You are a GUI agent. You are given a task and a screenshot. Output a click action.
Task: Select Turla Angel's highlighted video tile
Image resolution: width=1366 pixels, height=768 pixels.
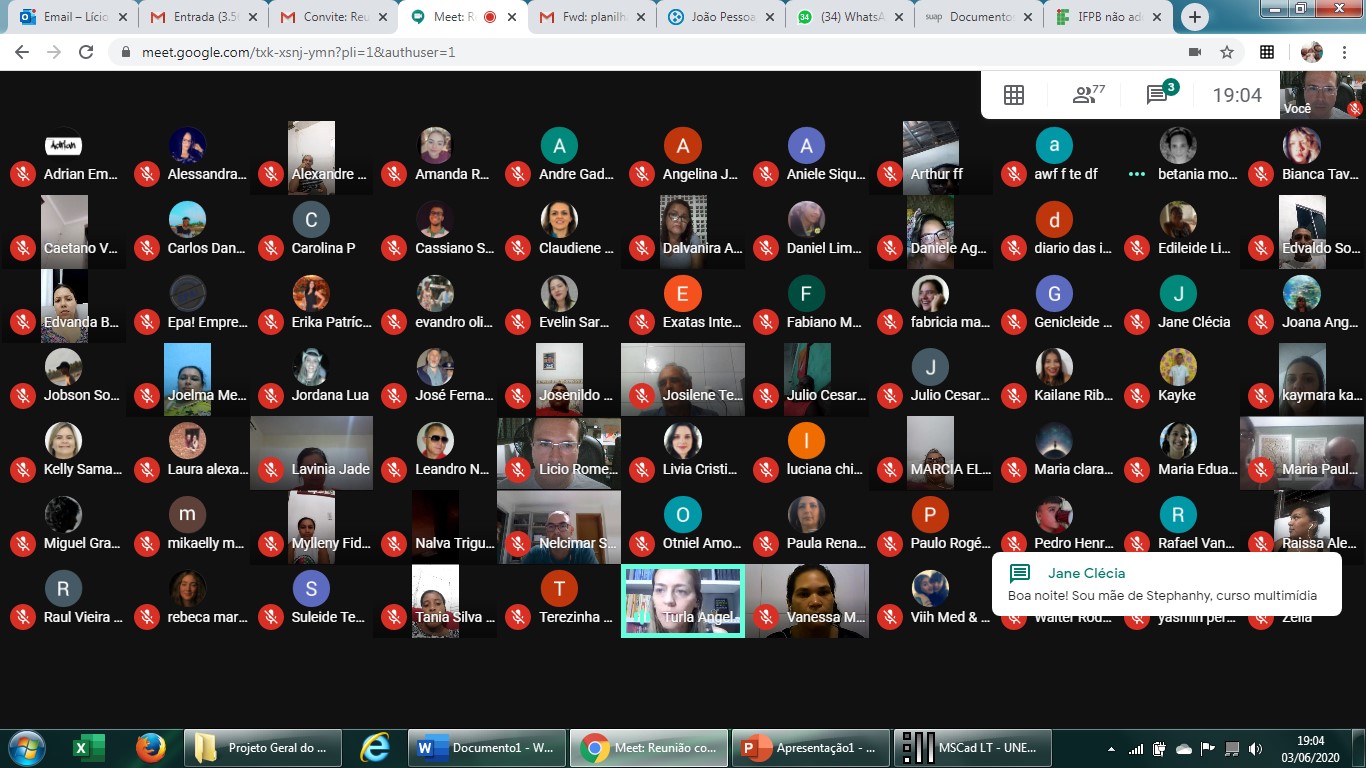(683, 601)
